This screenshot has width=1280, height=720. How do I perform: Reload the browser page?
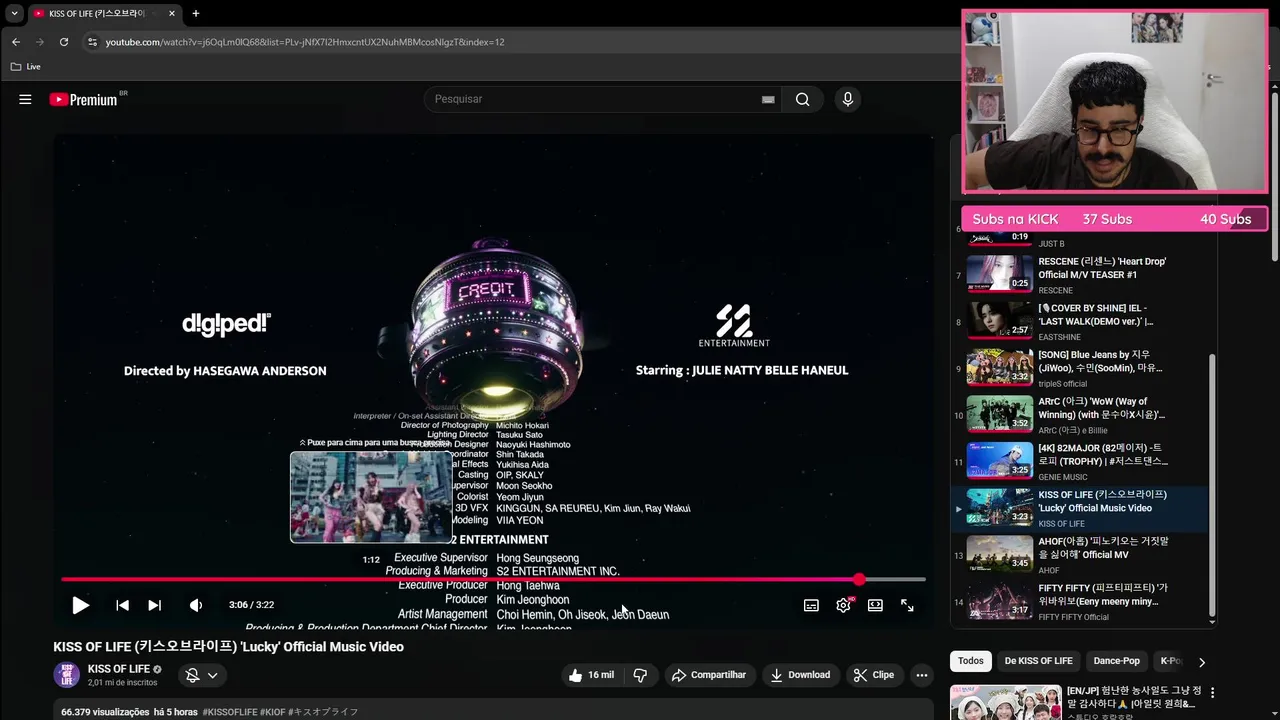[64, 42]
